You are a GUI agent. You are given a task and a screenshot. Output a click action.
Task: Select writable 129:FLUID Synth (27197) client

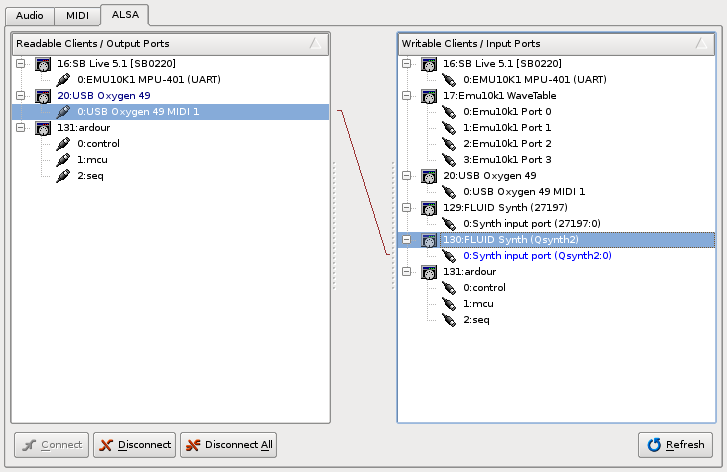[x=505, y=207]
